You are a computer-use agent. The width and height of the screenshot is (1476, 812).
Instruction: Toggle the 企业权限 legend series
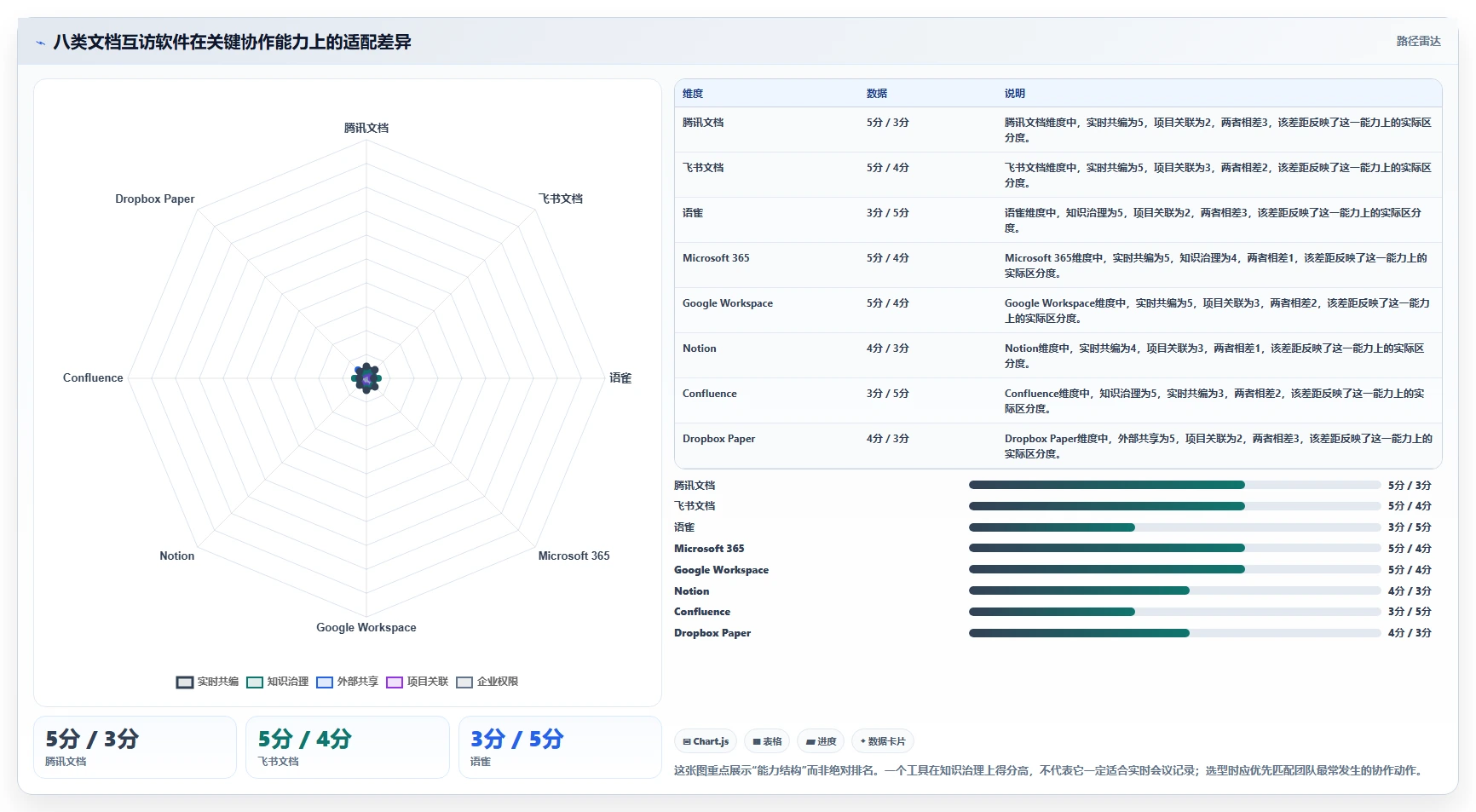[x=487, y=682]
